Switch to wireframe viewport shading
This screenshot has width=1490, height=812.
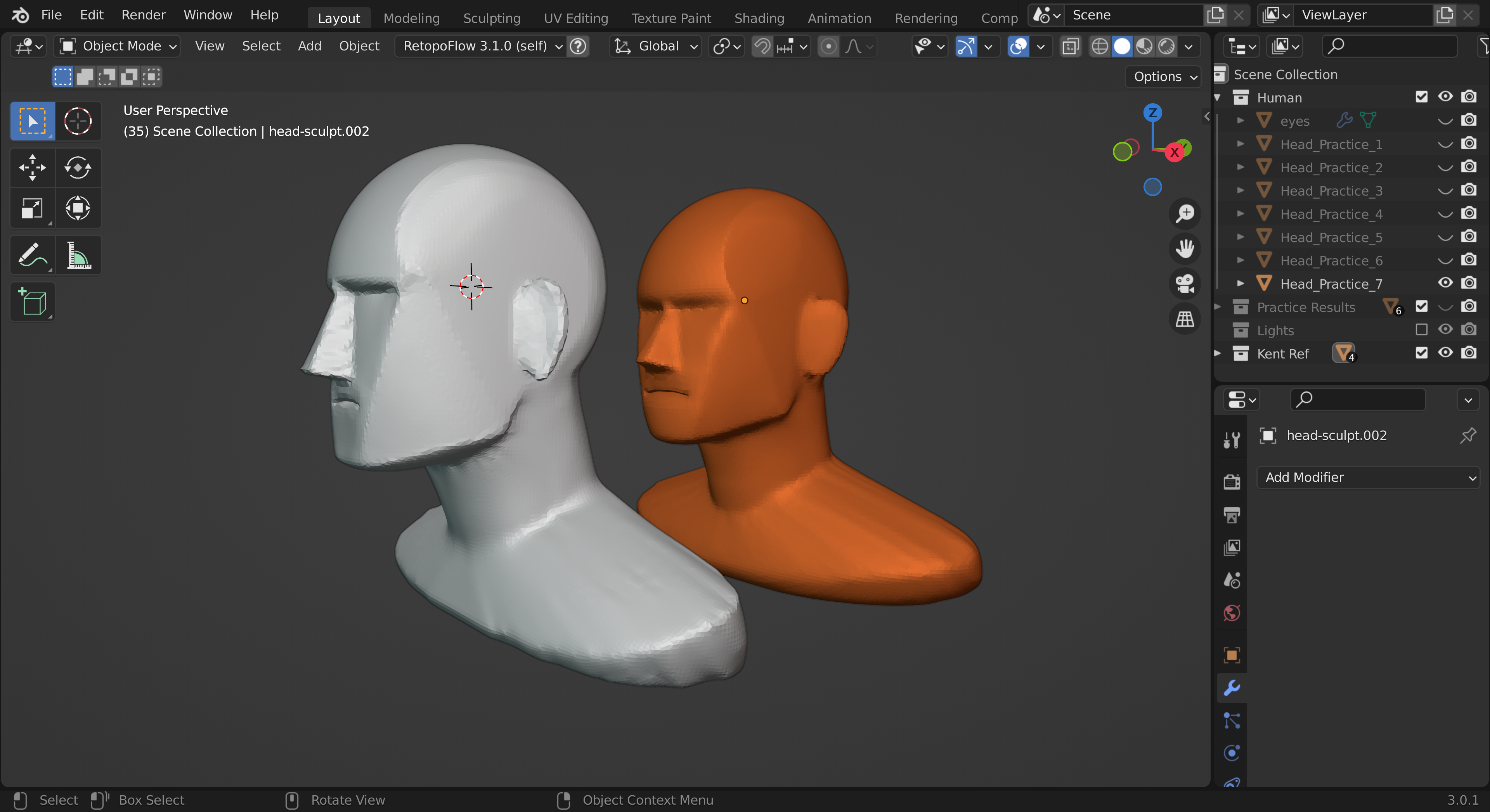(1099, 46)
